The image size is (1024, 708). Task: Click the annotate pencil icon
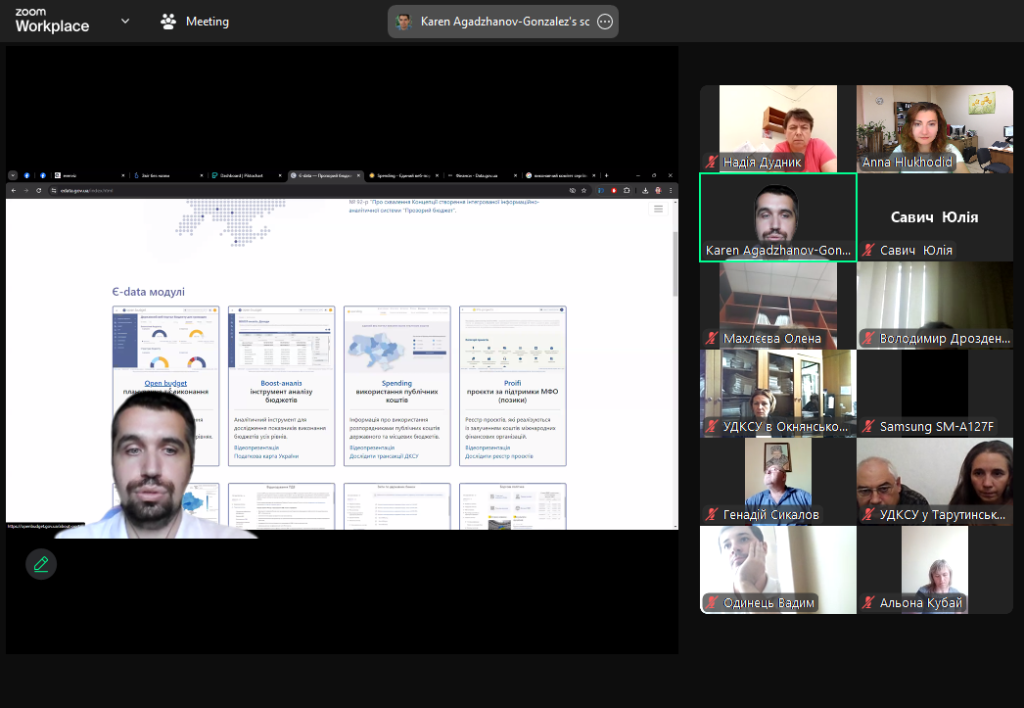pyautogui.click(x=41, y=564)
